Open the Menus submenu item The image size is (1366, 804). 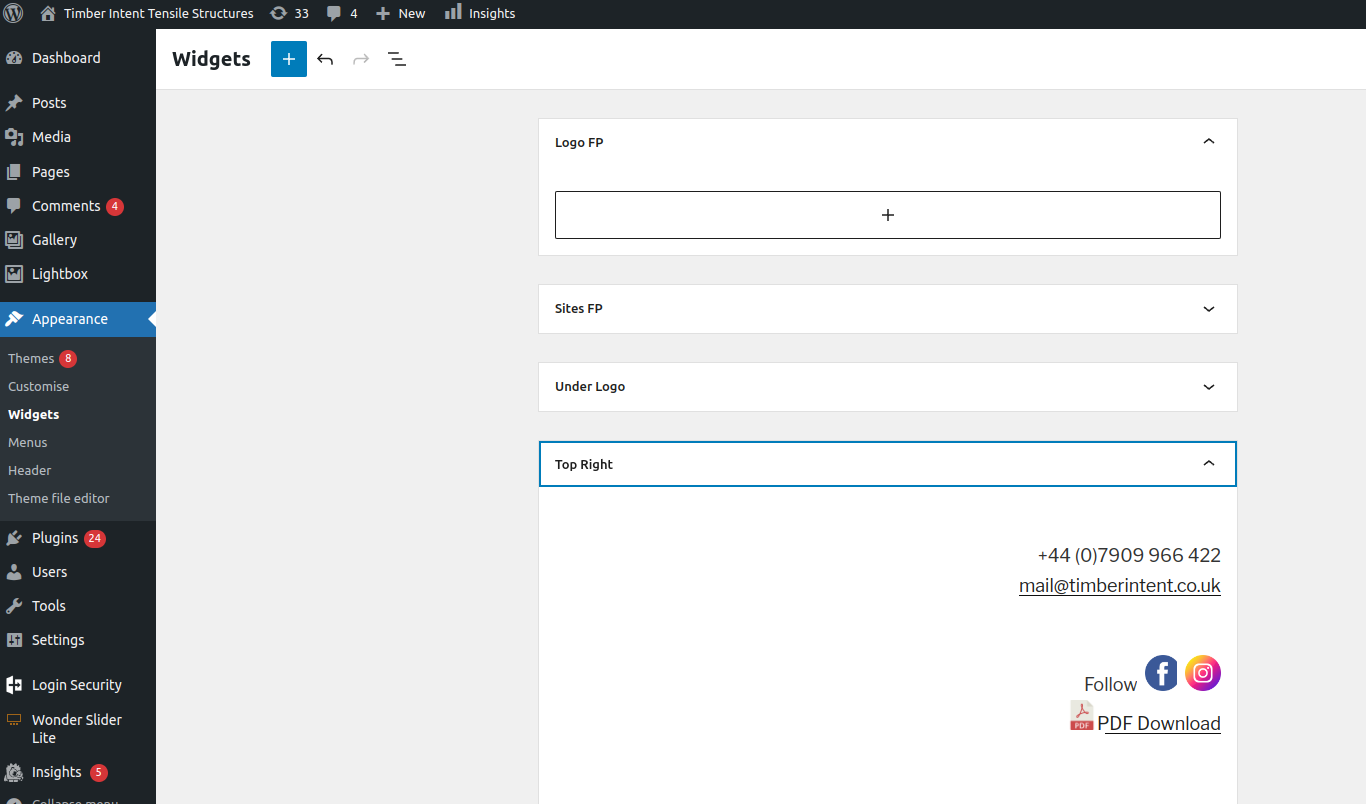28,442
